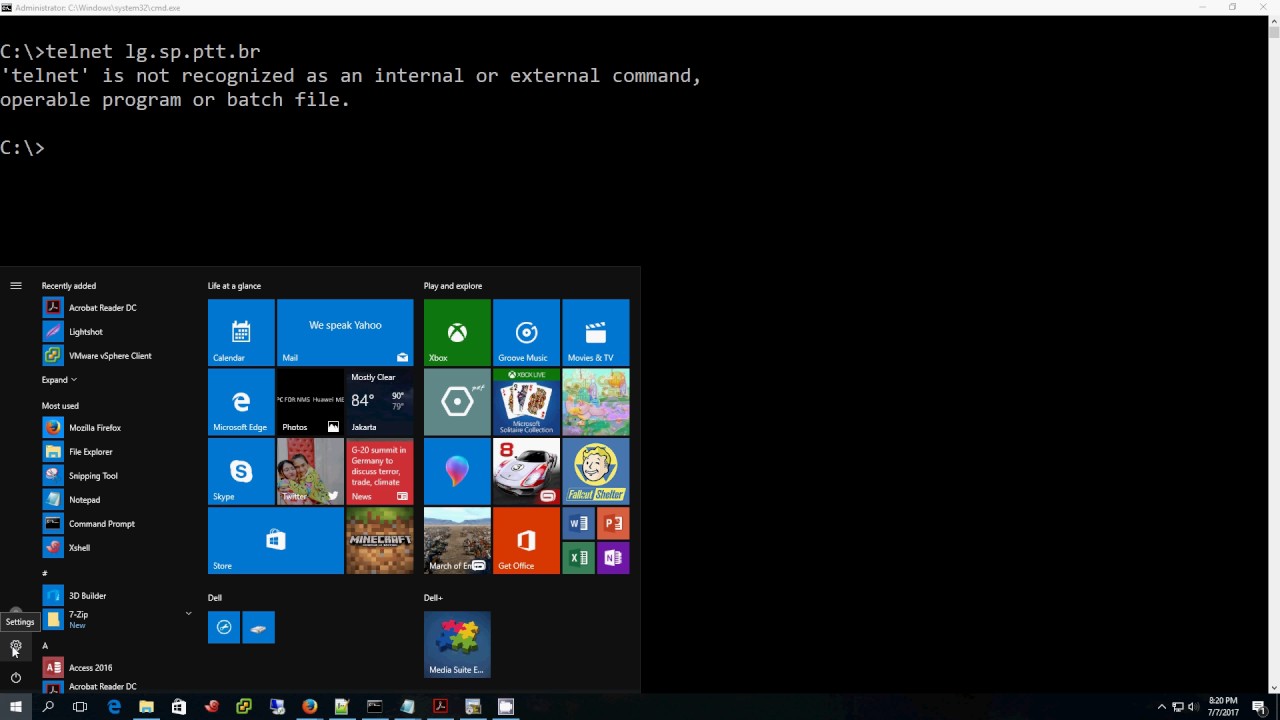The height and width of the screenshot is (720, 1280).
Task: Open the volume control in tray
Action: (1193, 707)
